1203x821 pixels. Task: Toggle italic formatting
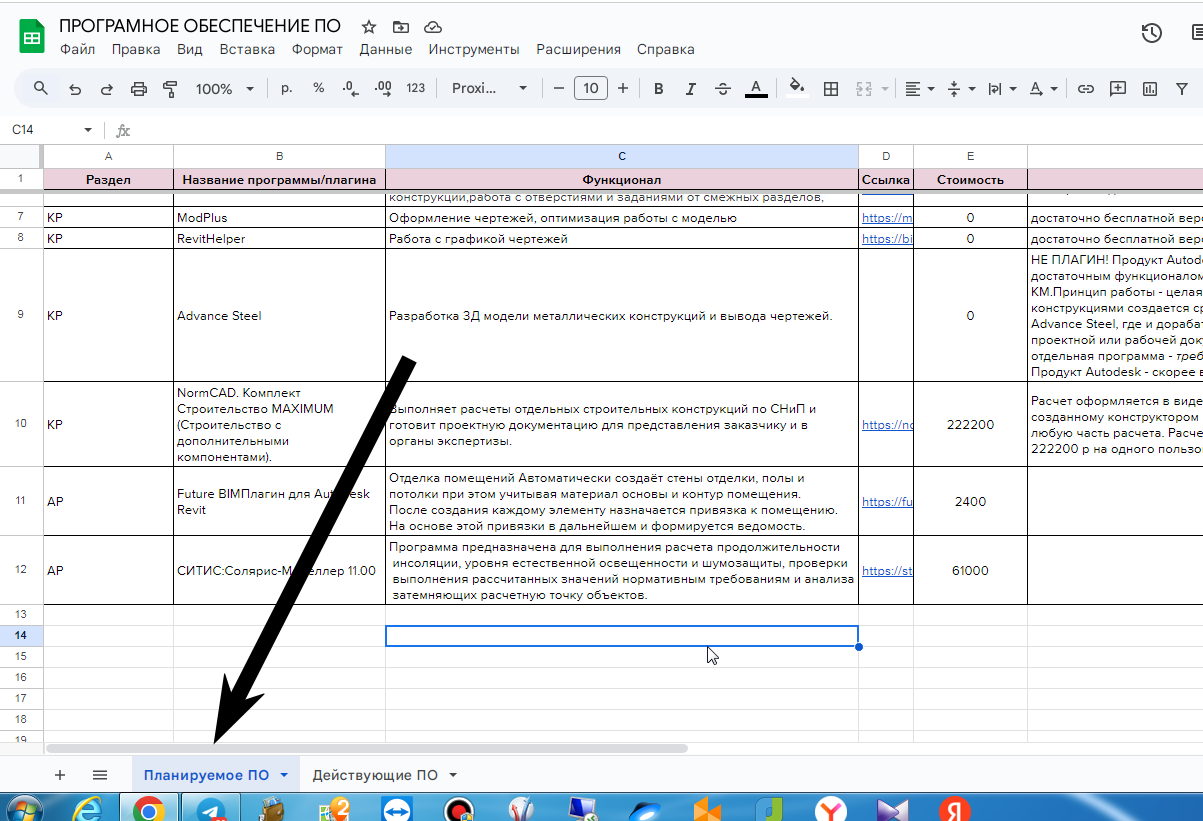[x=690, y=89]
